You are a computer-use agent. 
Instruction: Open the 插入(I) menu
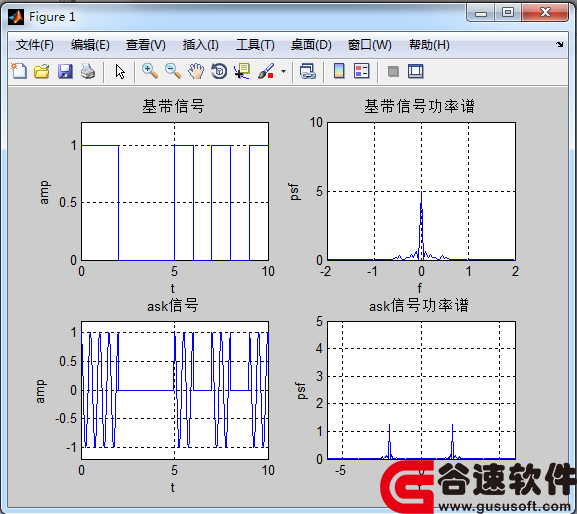tap(201, 45)
